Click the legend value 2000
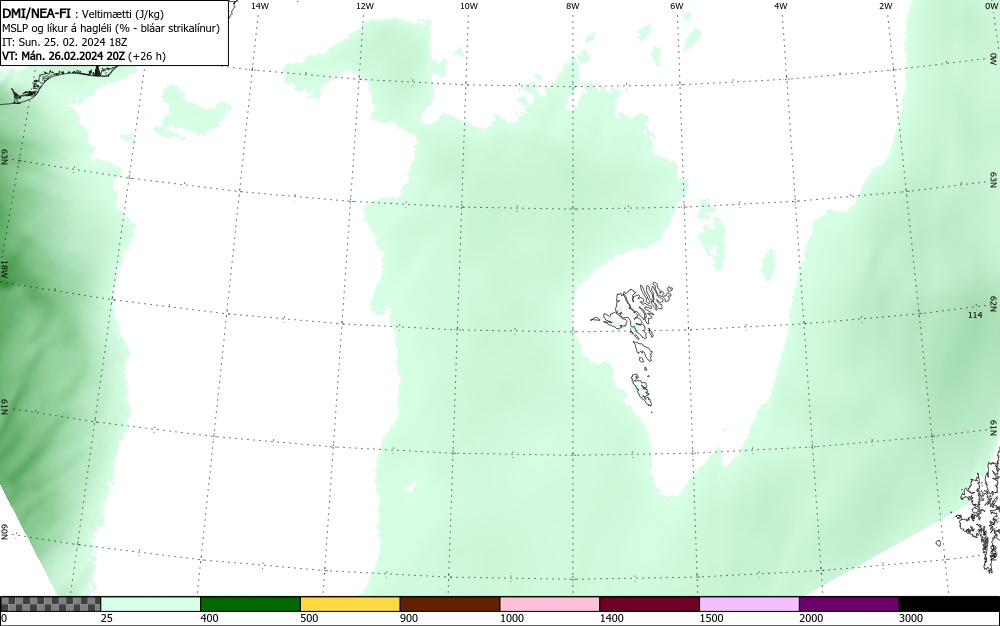 click(811, 618)
